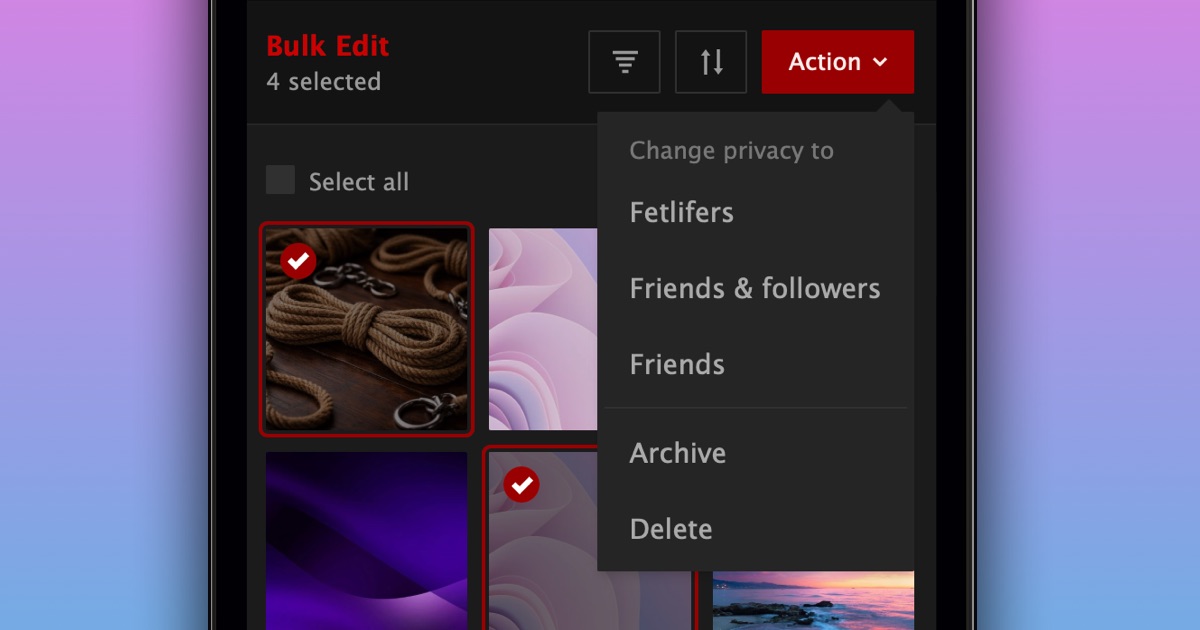The width and height of the screenshot is (1200, 630).
Task: Select the sunset seascape thumbnail
Action: [x=813, y=600]
